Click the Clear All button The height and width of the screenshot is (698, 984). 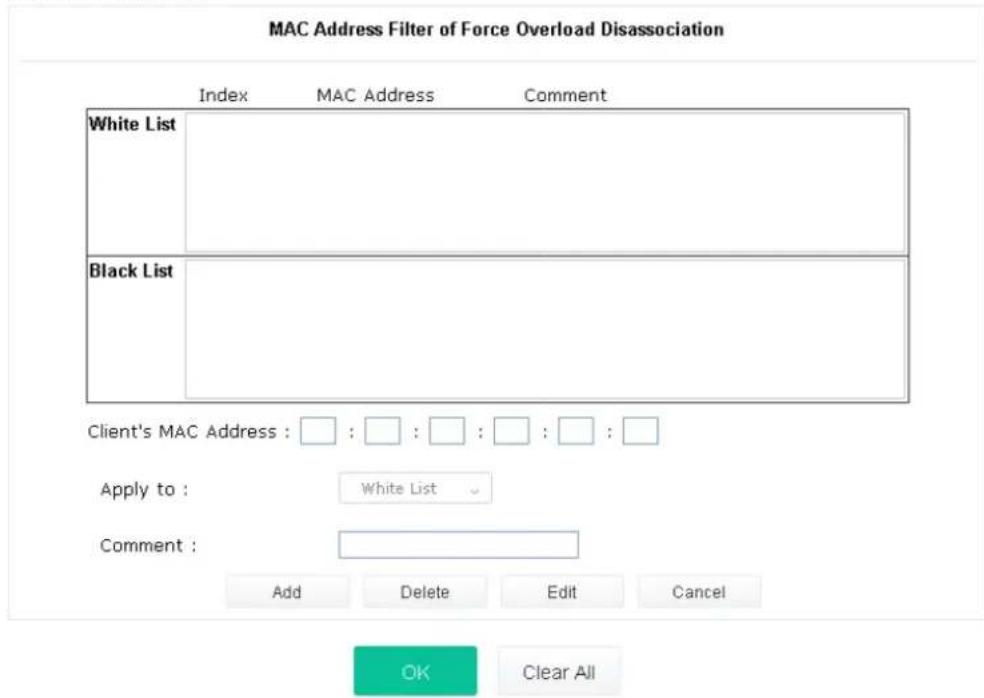pyautogui.click(x=559, y=672)
